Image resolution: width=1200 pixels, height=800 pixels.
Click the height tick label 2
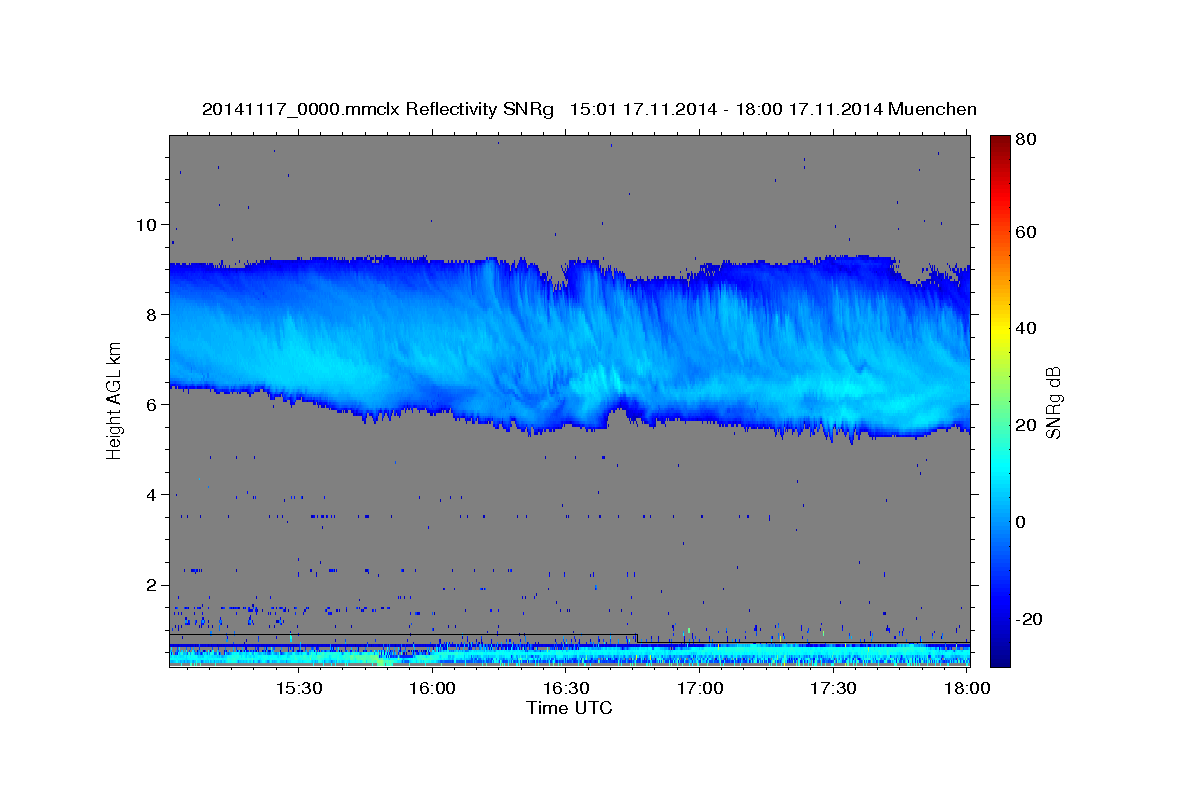click(x=151, y=585)
